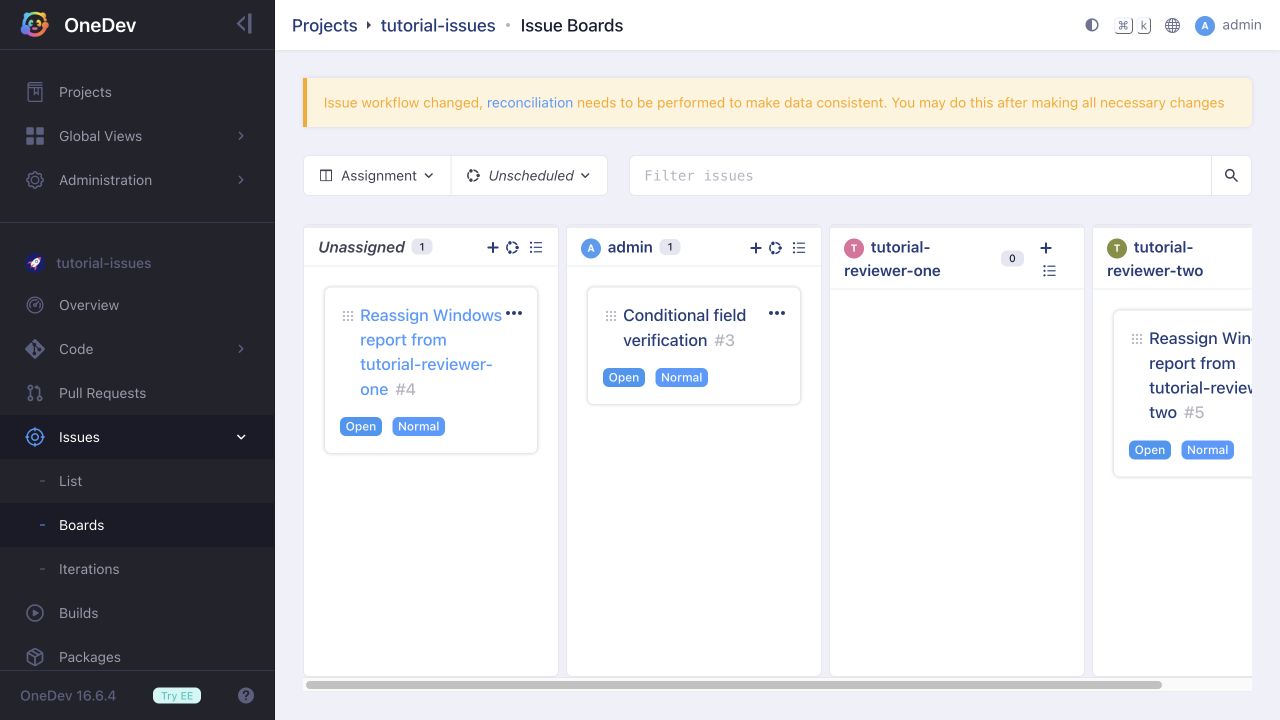1280x720 pixels.
Task: Click the Code git icon
Action: click(35, 349)
